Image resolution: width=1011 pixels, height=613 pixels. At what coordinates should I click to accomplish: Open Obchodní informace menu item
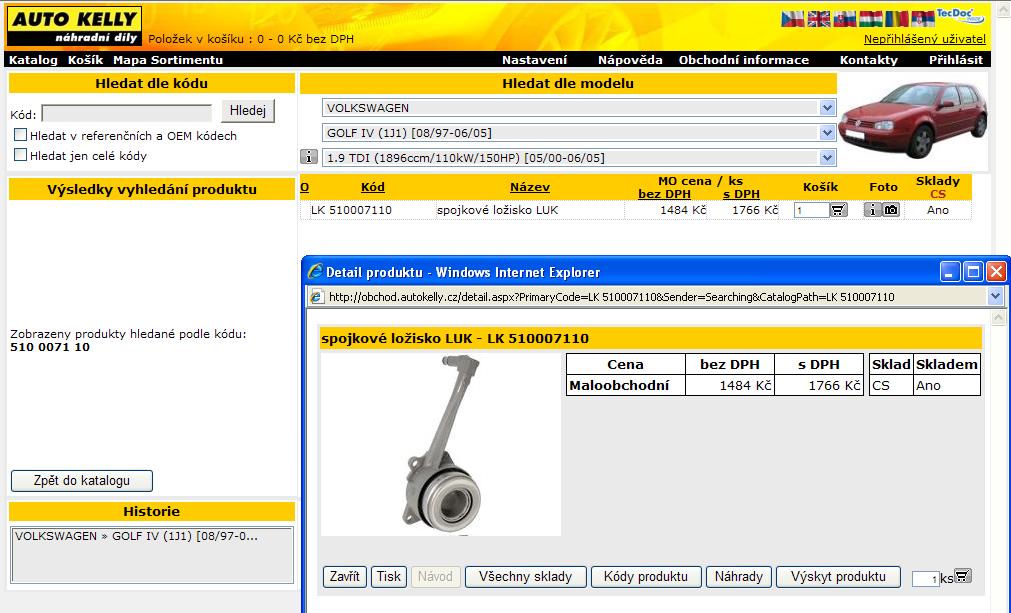tap(743, 60)
